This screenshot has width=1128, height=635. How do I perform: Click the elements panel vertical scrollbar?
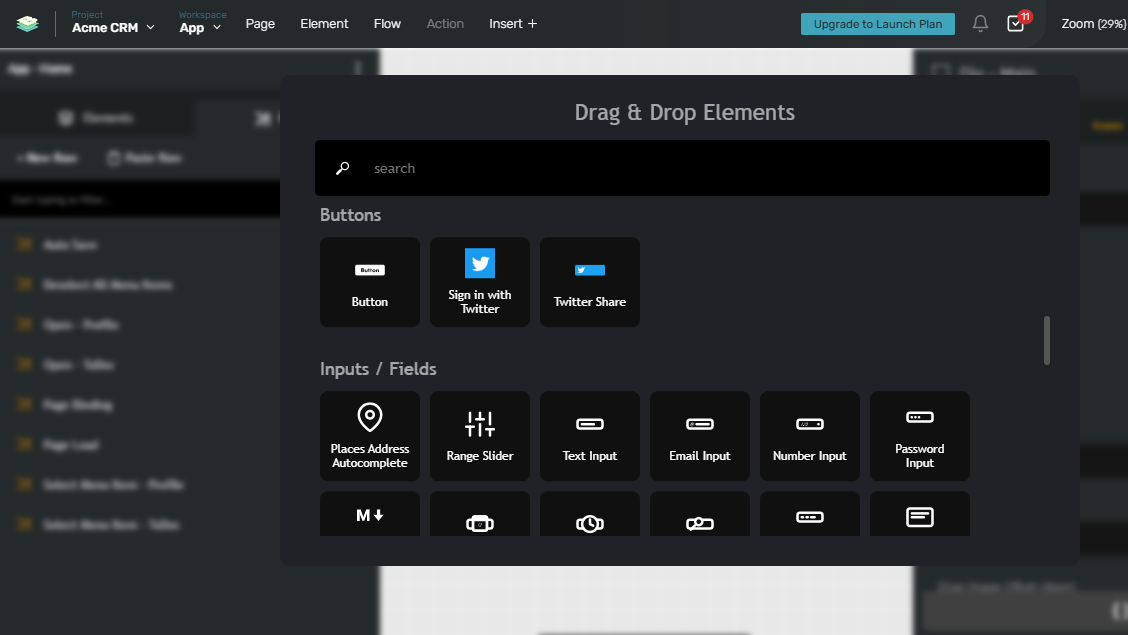1047,340
